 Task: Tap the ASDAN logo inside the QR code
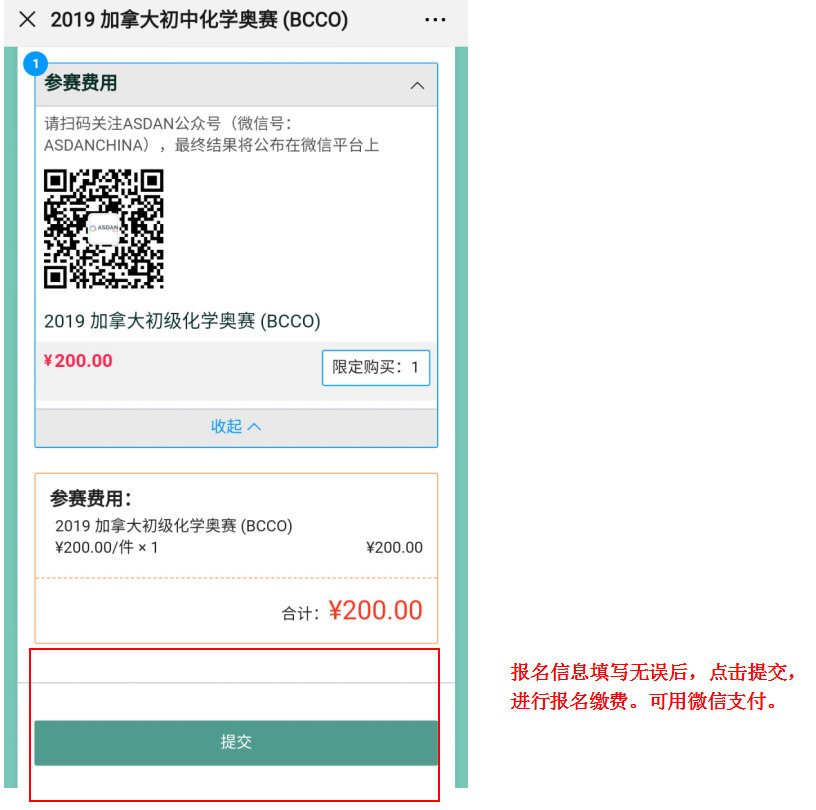tap(104, 228)
